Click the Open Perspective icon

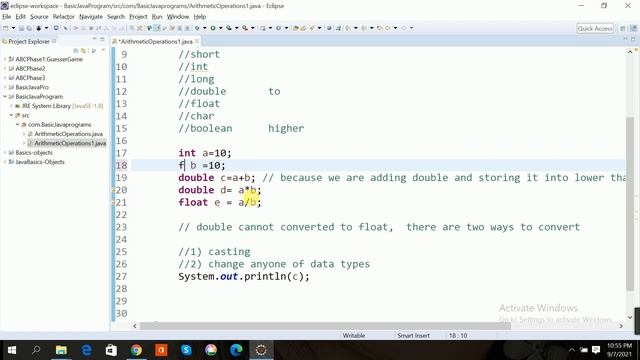[623, 29]
